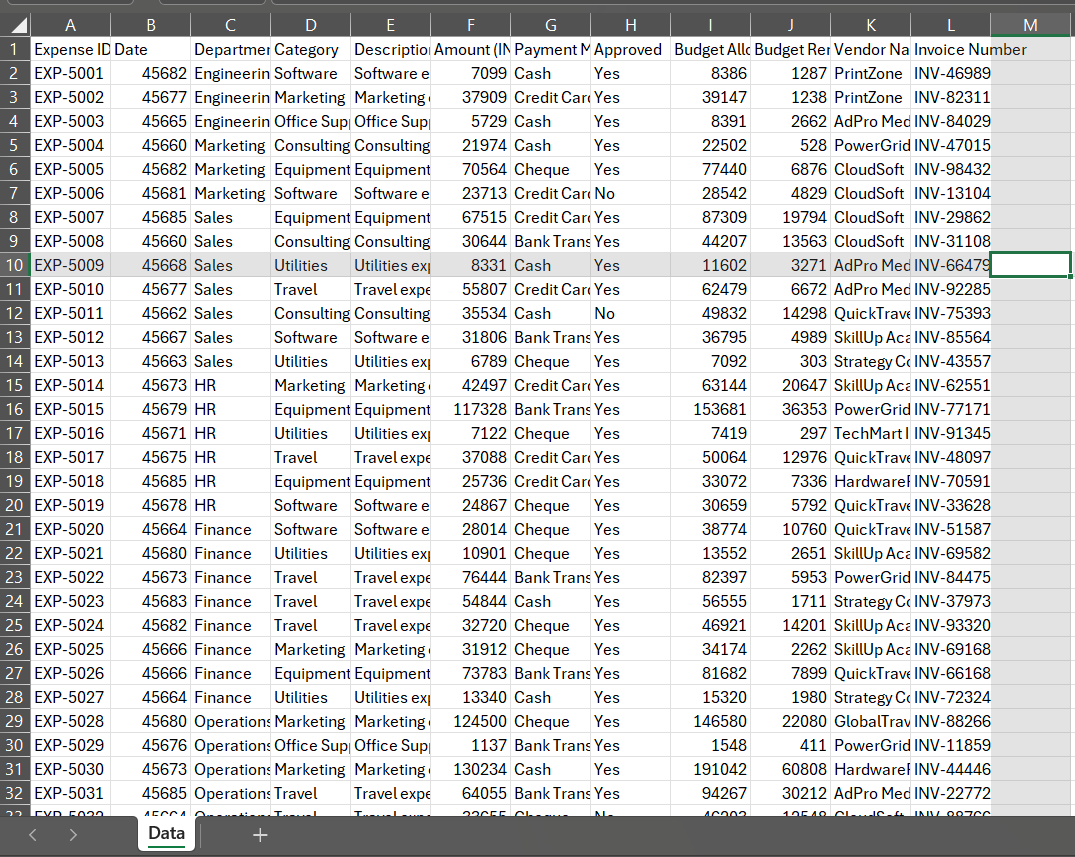This screenshot has width=1075, height=857.
Task: Click invoice INV-66479
Action: (x=951, y=265)
